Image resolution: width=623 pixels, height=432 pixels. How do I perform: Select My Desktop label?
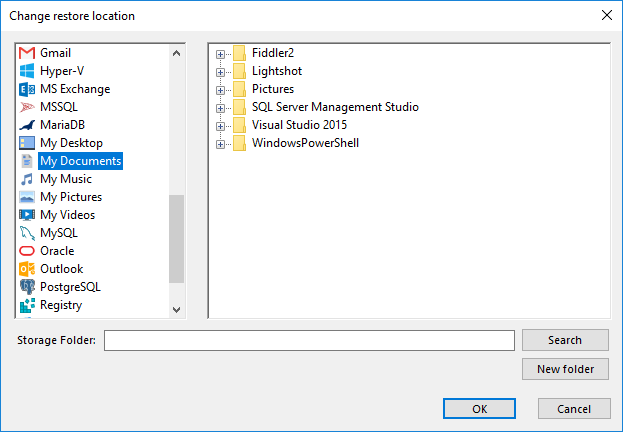(72, 143)
